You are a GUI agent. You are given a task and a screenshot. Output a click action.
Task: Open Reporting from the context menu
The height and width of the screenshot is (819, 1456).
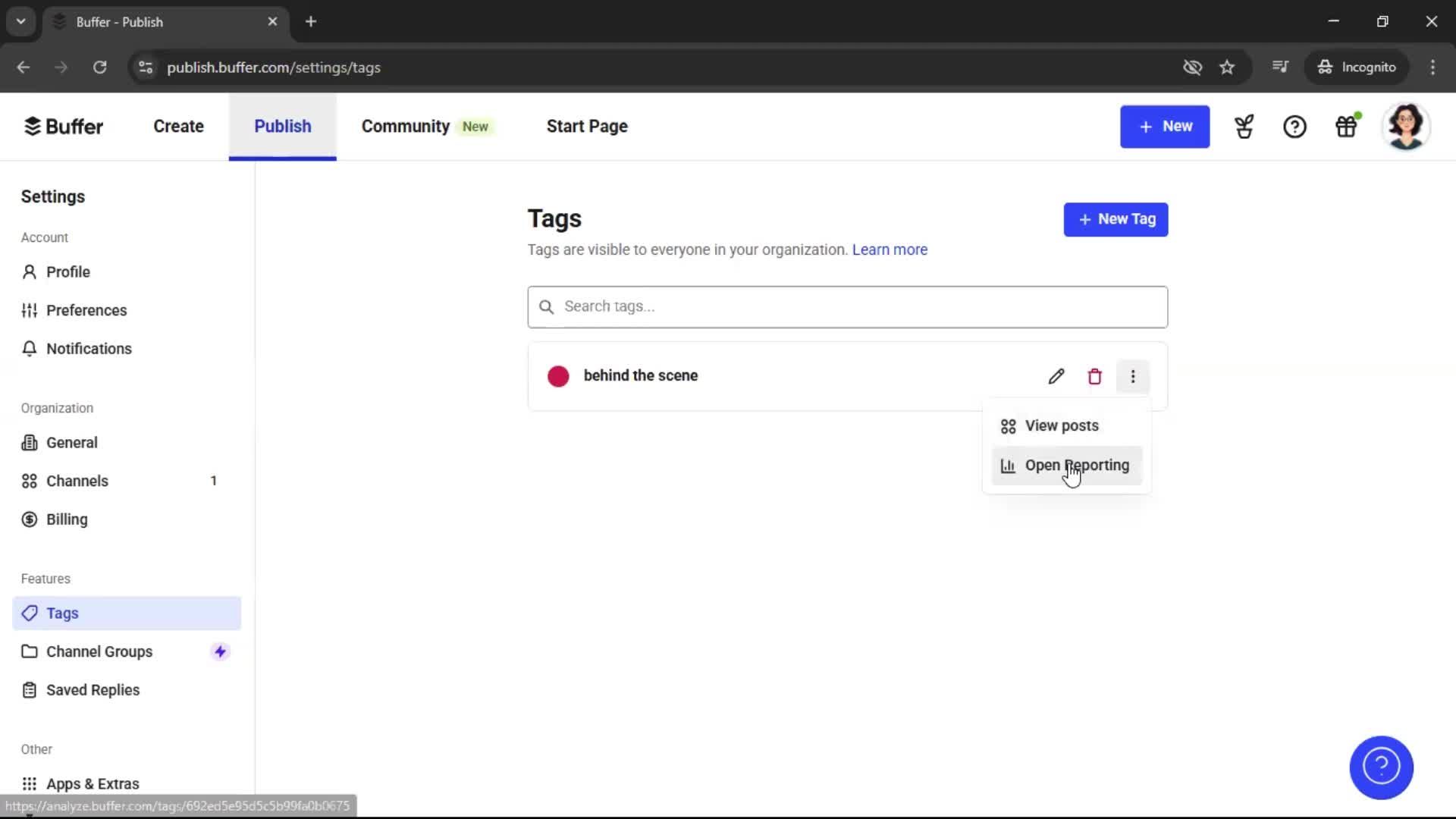coord(1077,466)
